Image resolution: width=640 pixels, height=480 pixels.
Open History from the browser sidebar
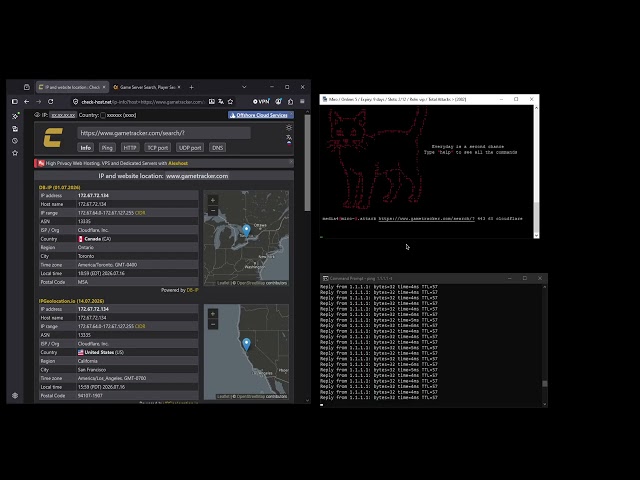(x=15, y=141)
